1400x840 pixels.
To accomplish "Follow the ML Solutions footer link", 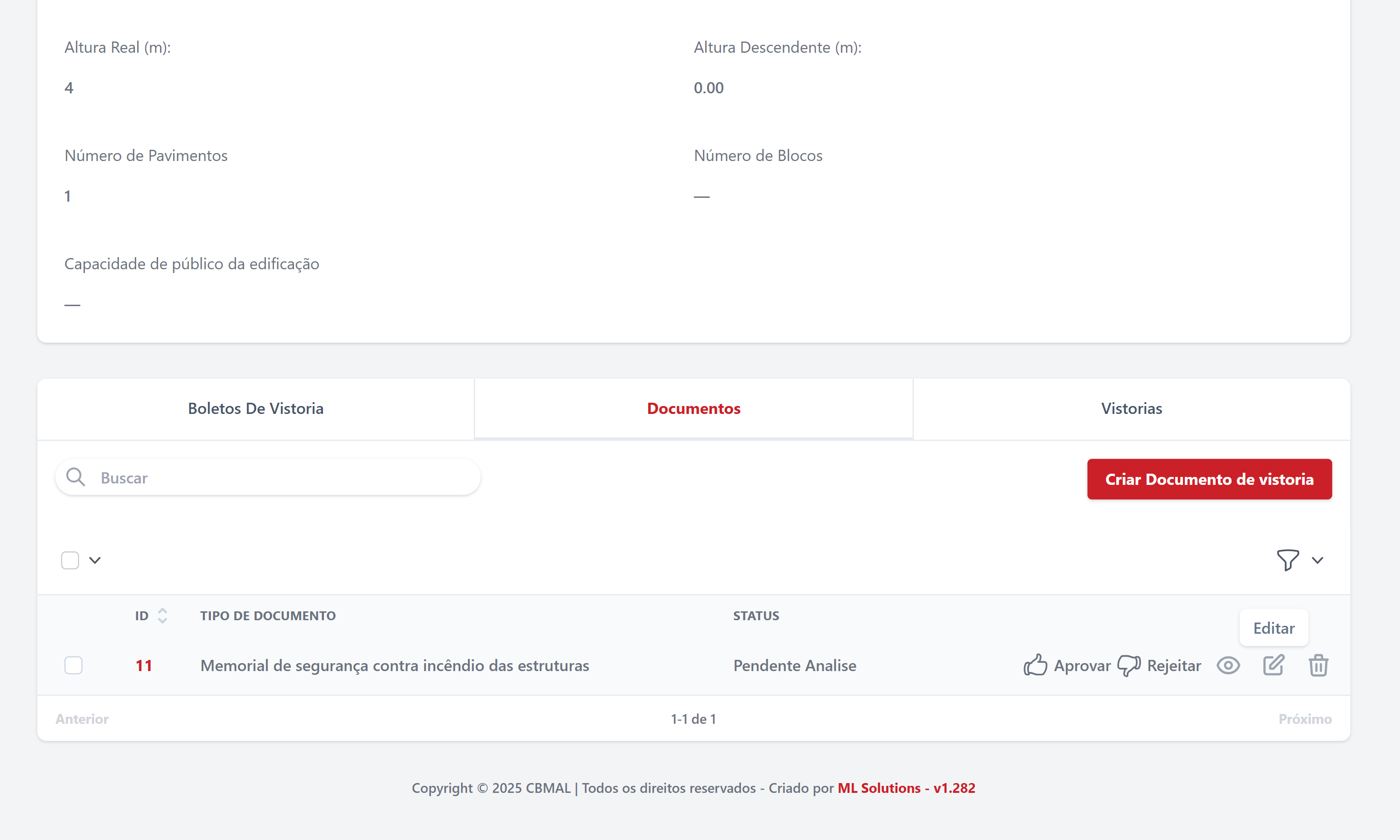I will [x=878, y=788].
